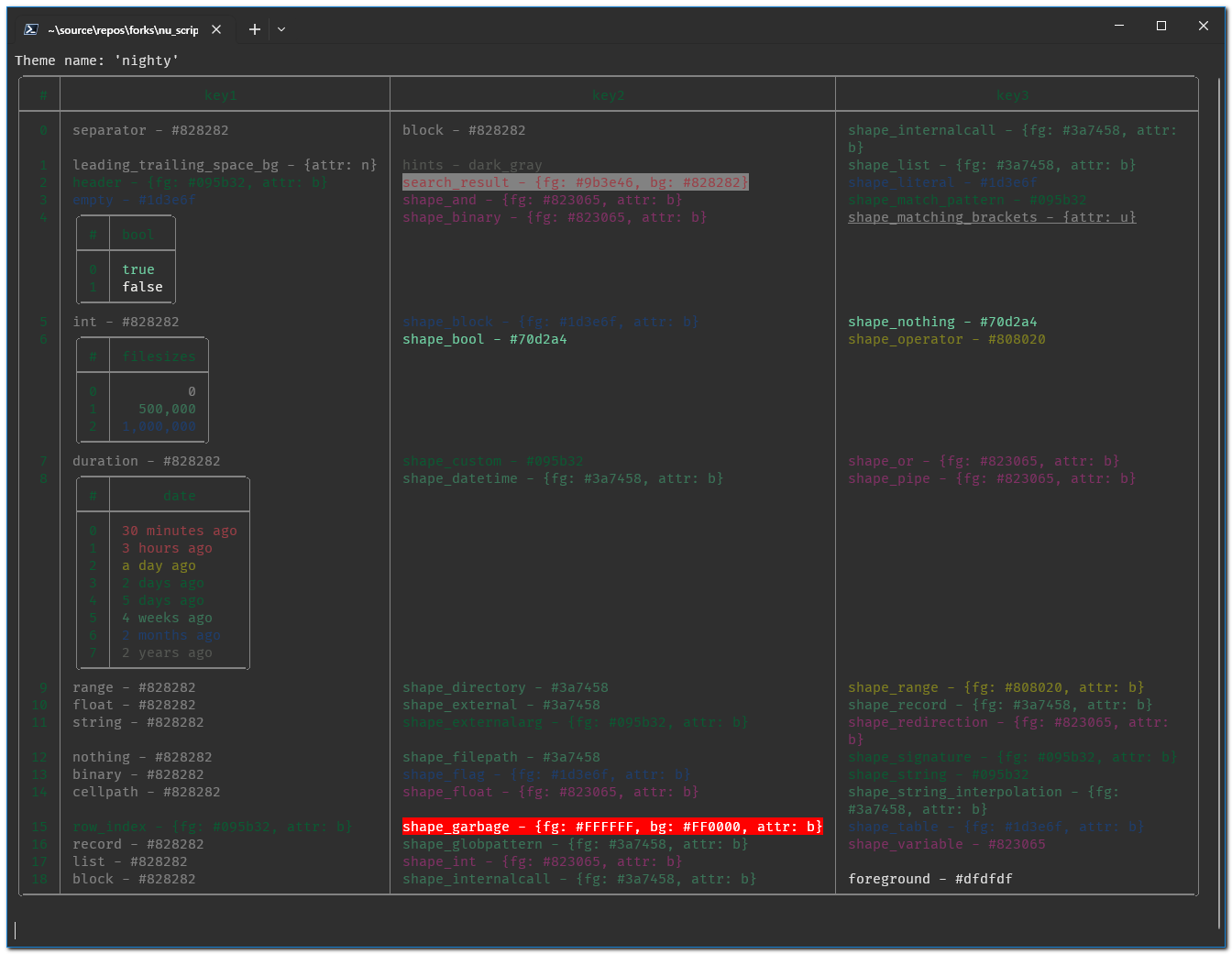Click the 'foreground - #dfdfdf' entry
This screenshot has height=954, width=1232.
pyautogui.click(x=930, y=879)
